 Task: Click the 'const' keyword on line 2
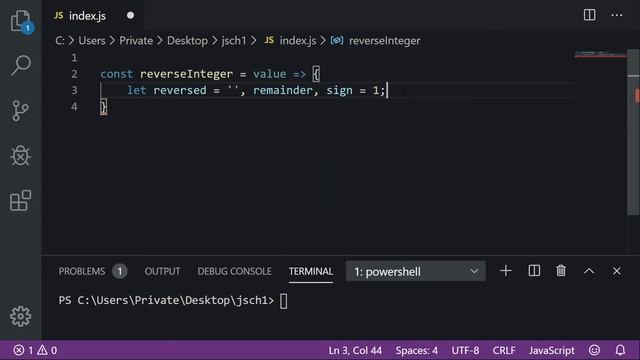(116, 74)
